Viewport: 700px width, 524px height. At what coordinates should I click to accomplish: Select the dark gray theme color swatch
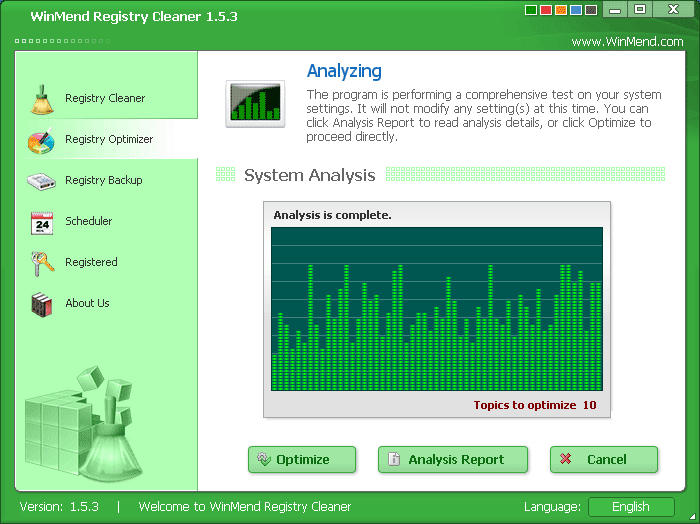[591, 10]
